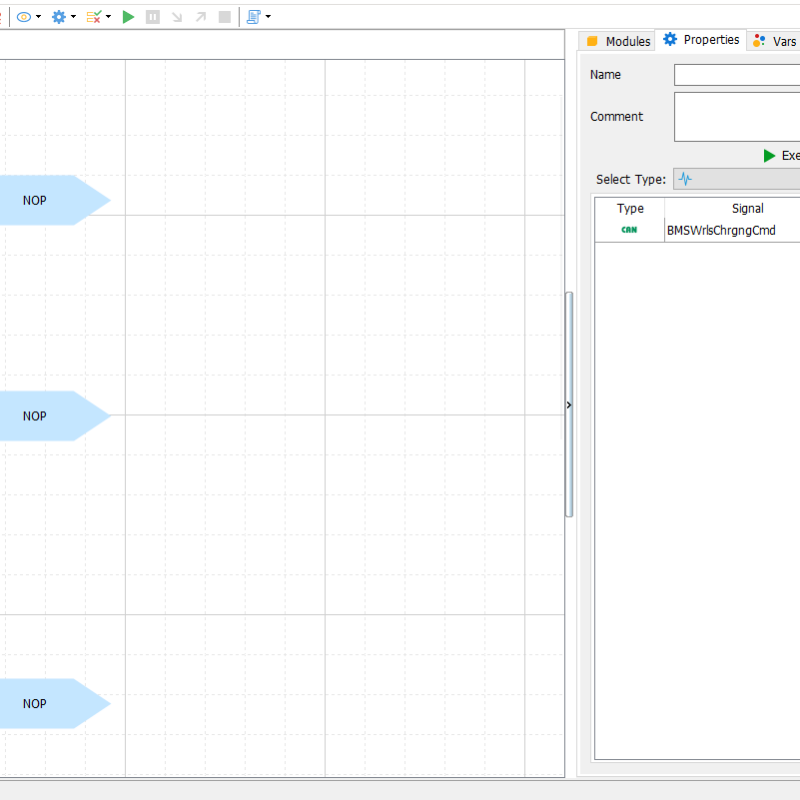
Task: Click the eye view icon in toolbar
Action: coord(24,17)
